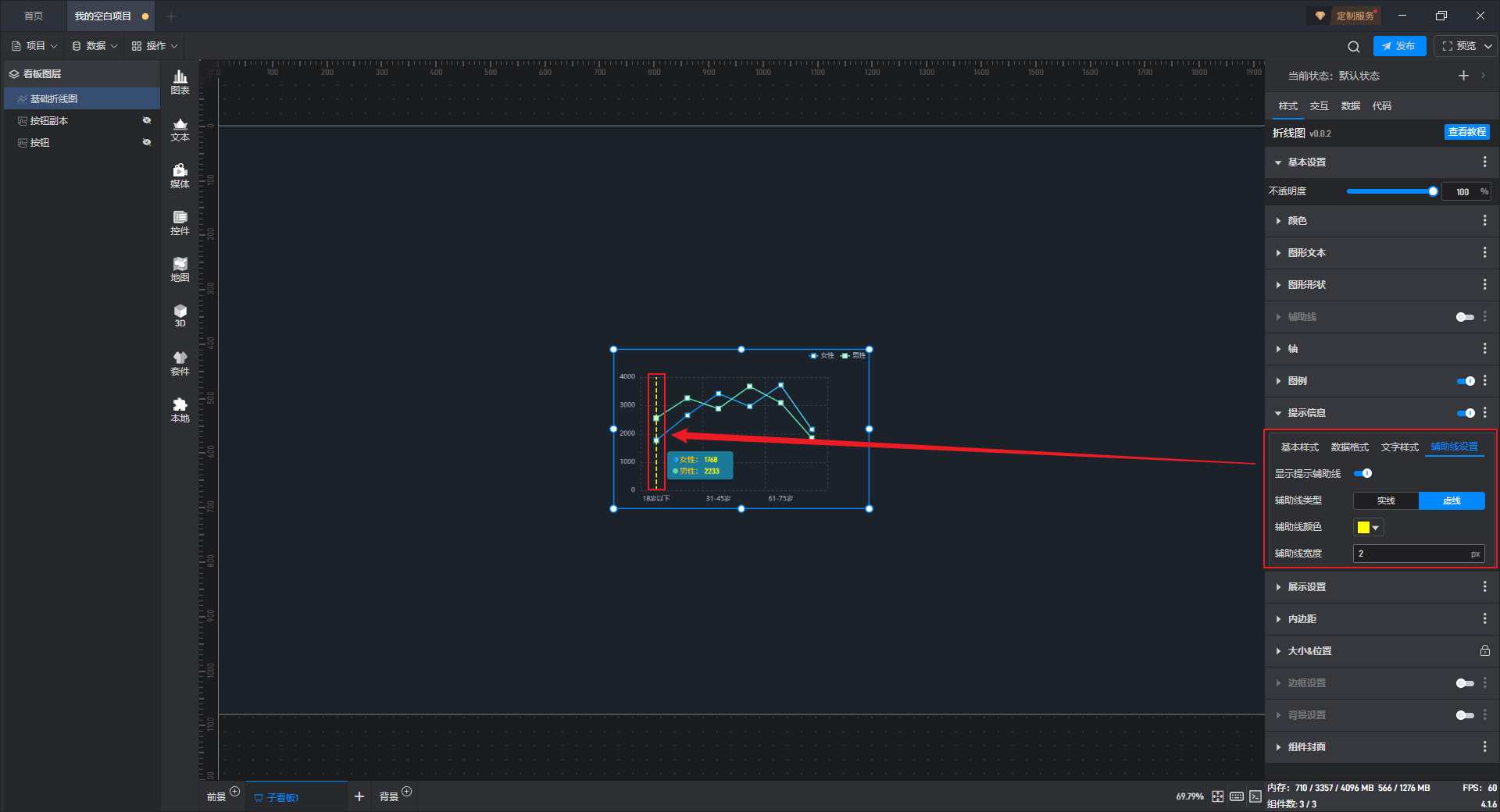This screenshot has width=1500, height=812.
Task: Open the 套件 kit component library
Action: (180, 363)
